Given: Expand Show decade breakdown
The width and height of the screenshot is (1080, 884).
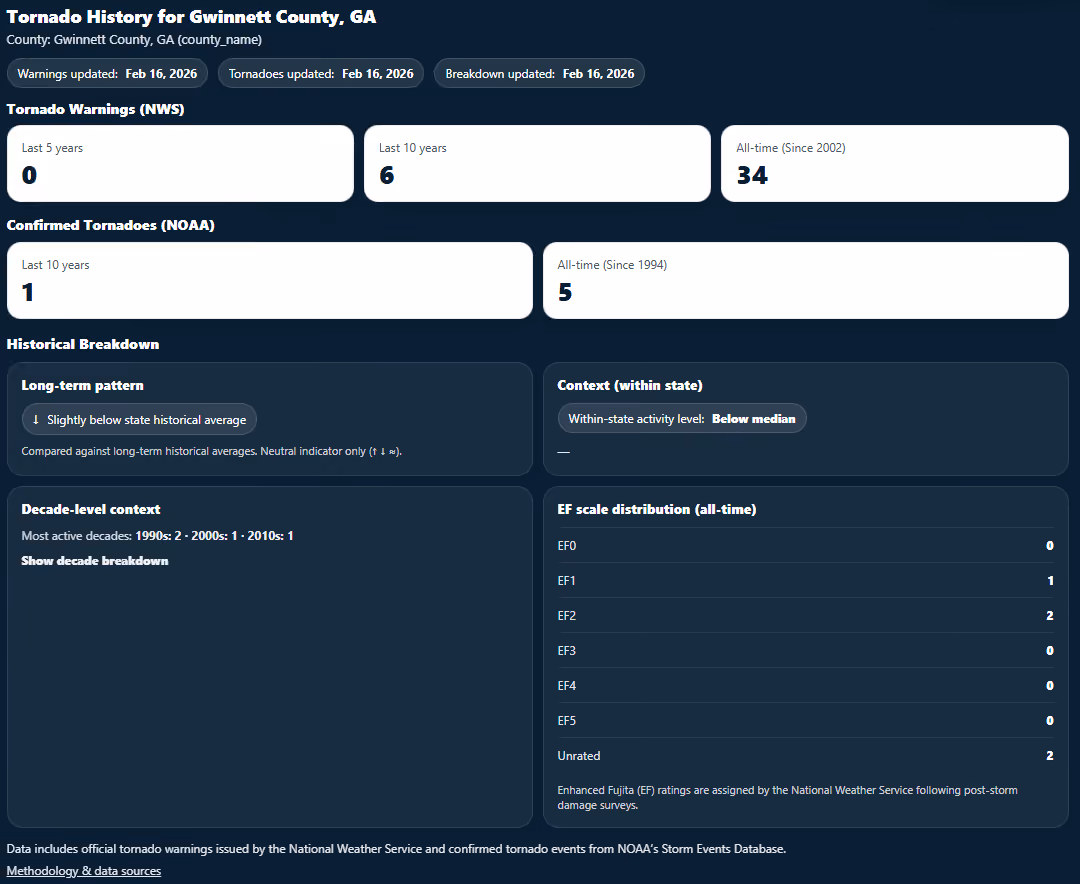Looking at the screenshot, I should (94, 561).
